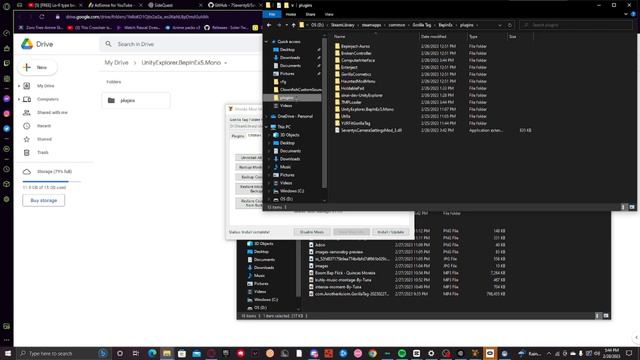
Task: Select the GorillaCosmetics folder
Action: point(356,74)
